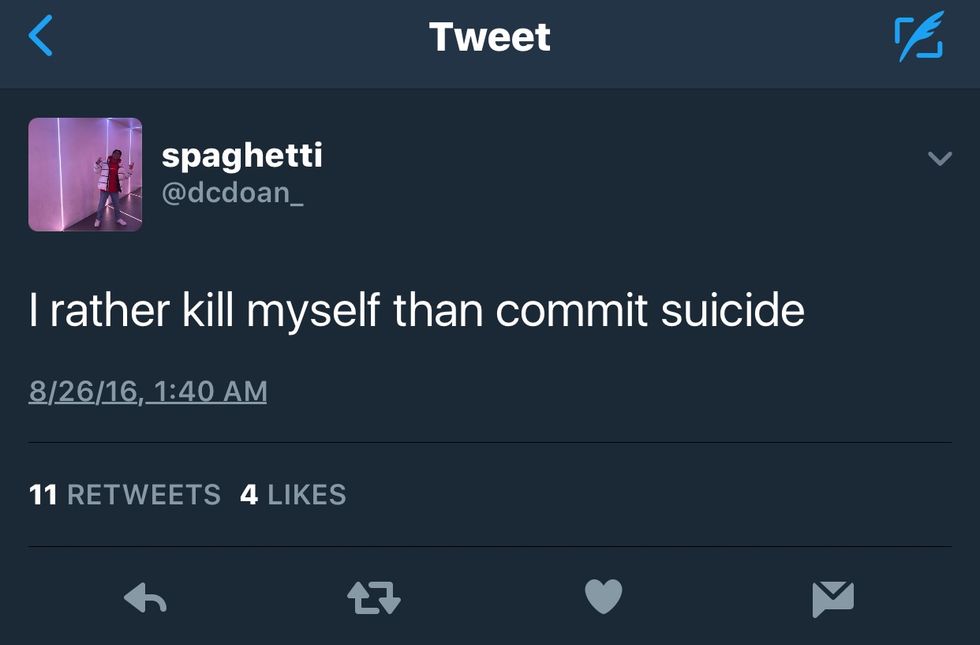Reply to the tweet using the reply arrow
This screenshot has height=645, width=980.
click(145, 598)
